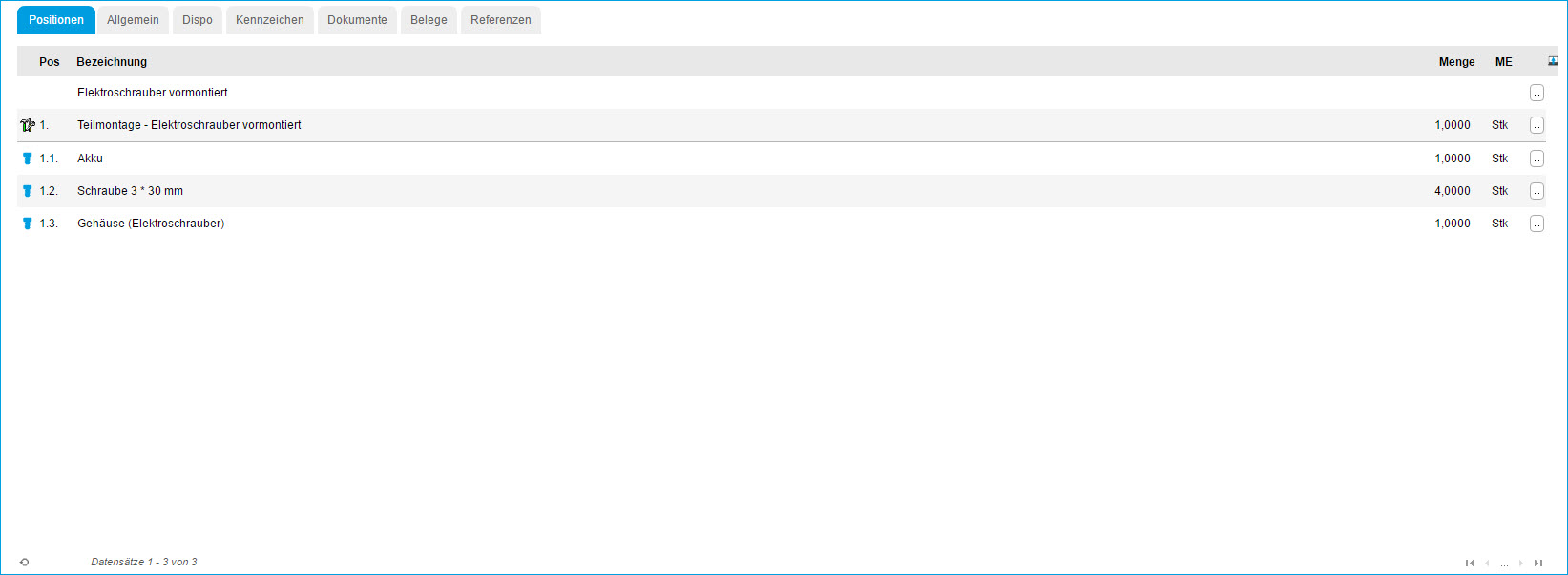Open the ... menu for Gehäuse row
The height and width of the screenshot is (575, 1568).
1537,224
